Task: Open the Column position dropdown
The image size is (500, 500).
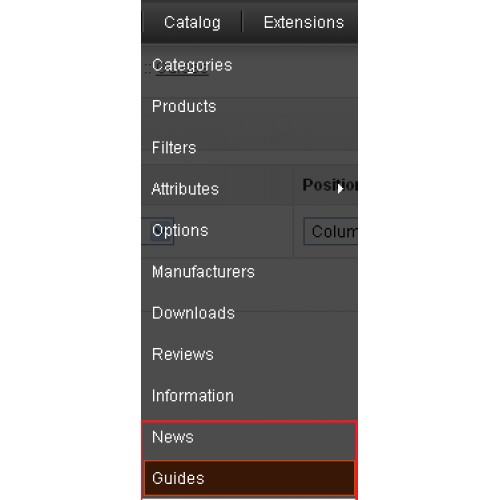Action: pos(331,231)
